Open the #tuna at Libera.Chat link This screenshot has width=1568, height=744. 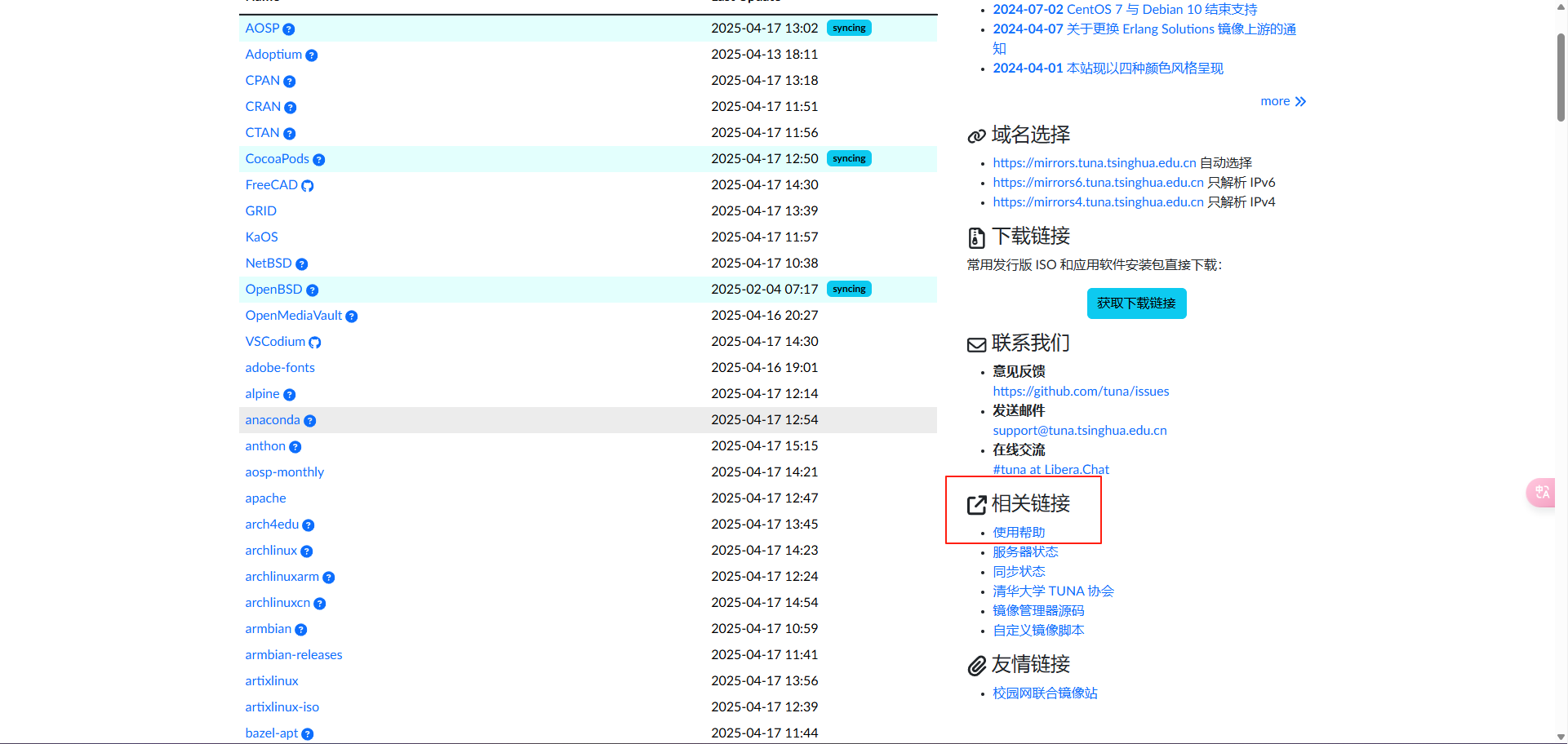click(x=1051, y=469)
